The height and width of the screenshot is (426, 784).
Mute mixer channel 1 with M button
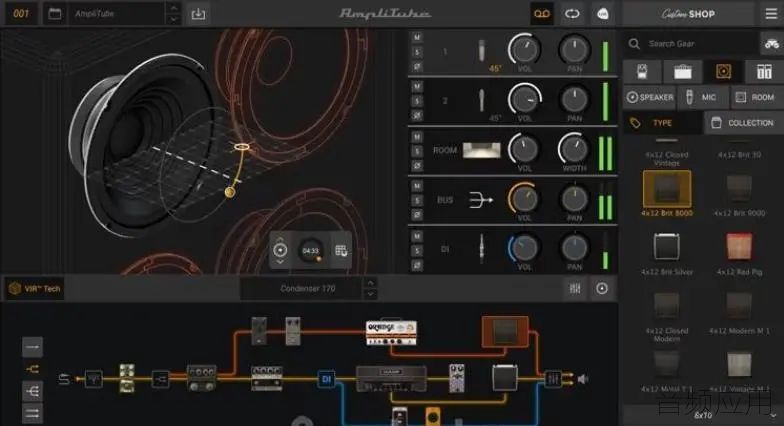(x=417, y=37)
